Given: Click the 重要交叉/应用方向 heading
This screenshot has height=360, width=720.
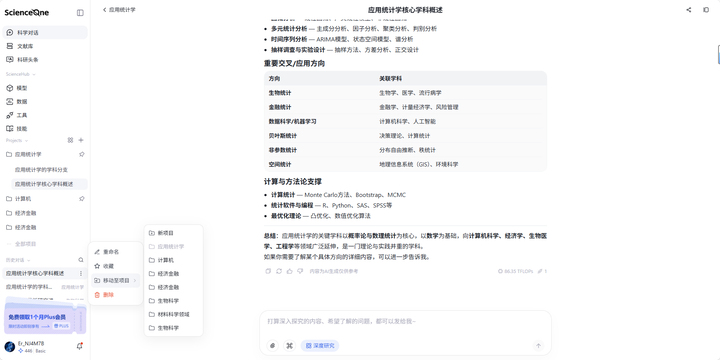Looking at the screenshot, I should 294,63.
